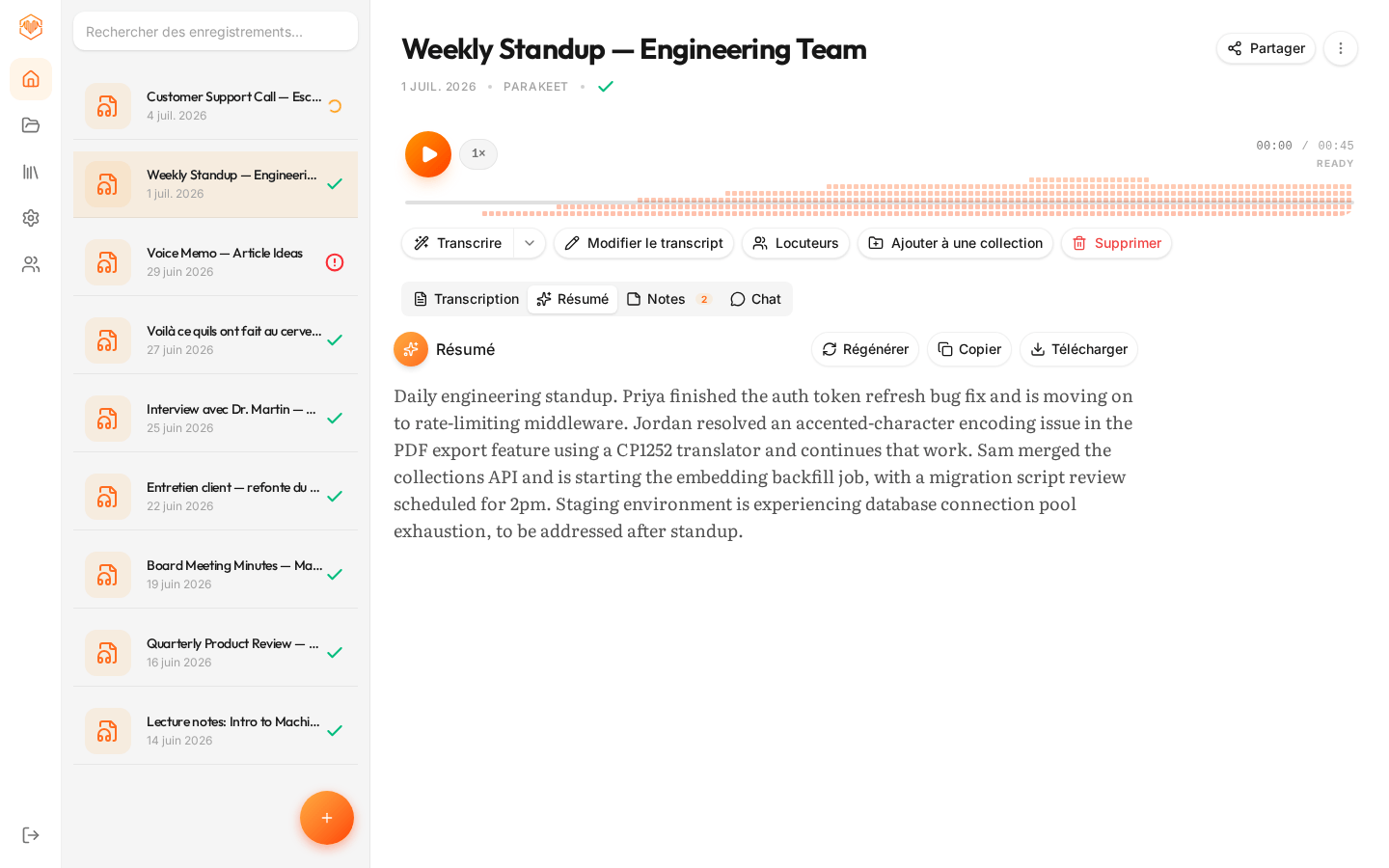Click the Supprimer delete button
This screenshot has width=1389, height=868.
[1116, 243]
